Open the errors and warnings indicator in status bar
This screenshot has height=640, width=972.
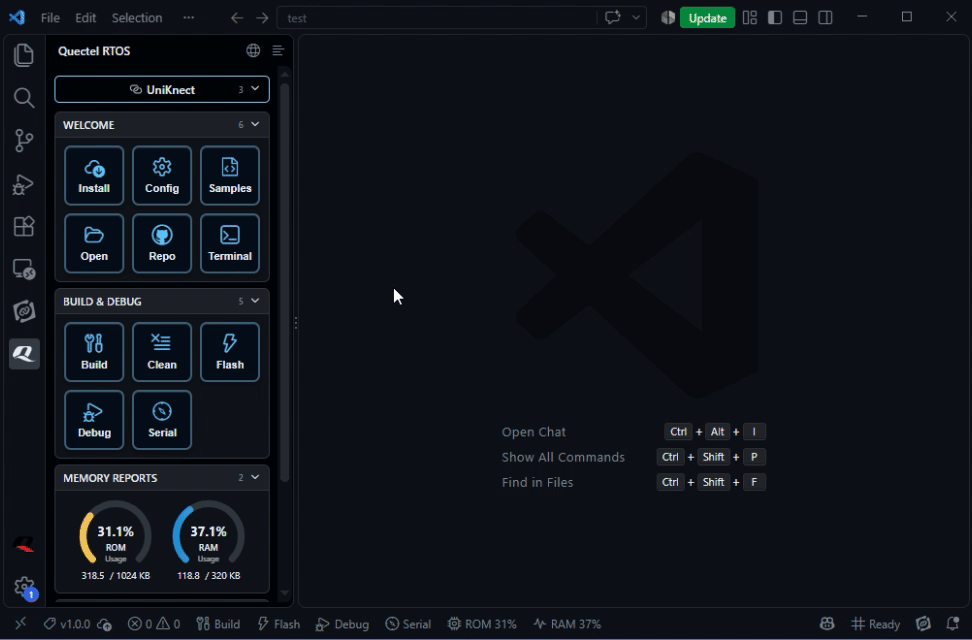(x=154, y=624)
